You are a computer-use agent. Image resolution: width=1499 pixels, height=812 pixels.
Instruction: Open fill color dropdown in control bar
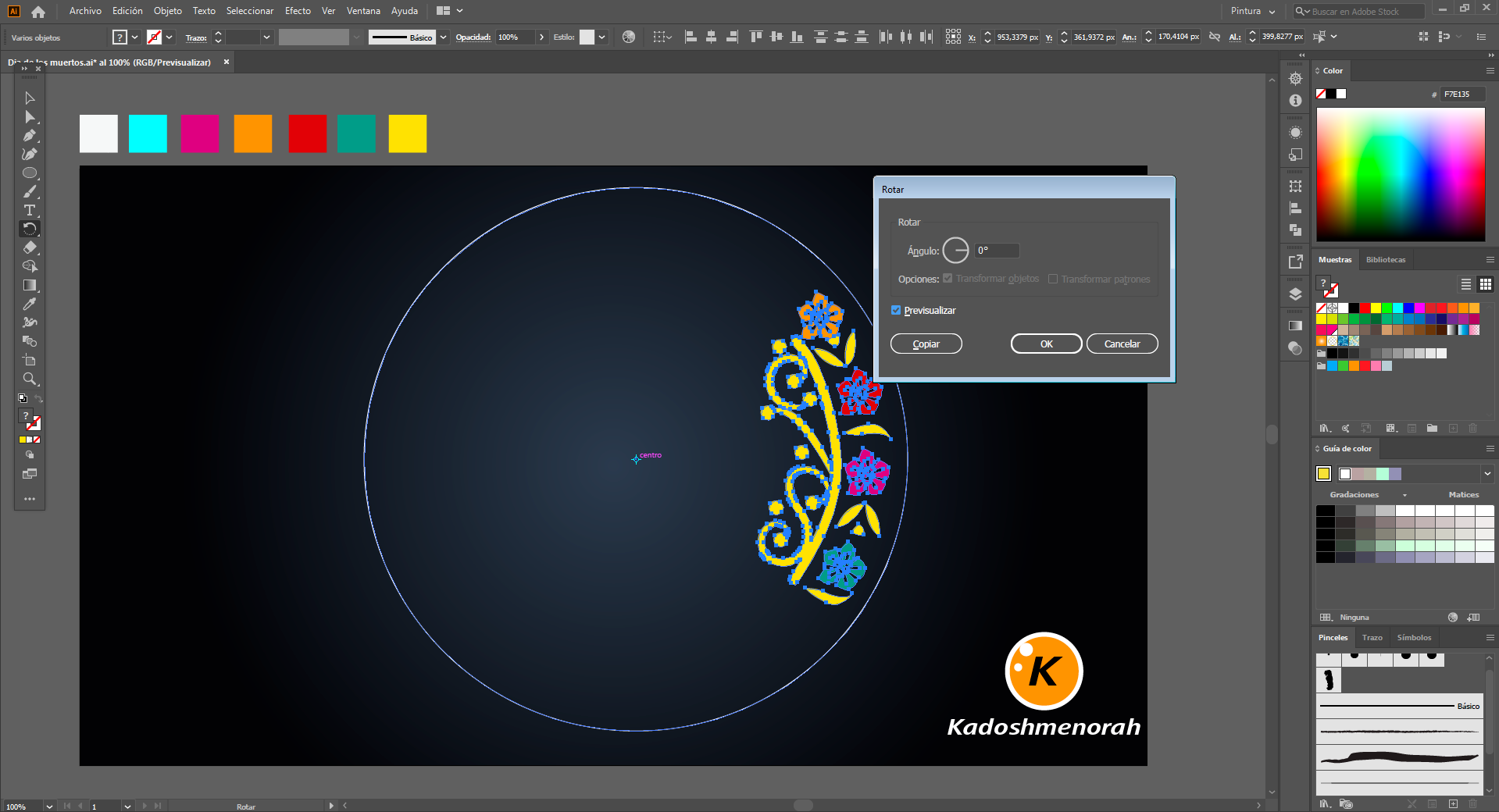[x=135, y=37]
